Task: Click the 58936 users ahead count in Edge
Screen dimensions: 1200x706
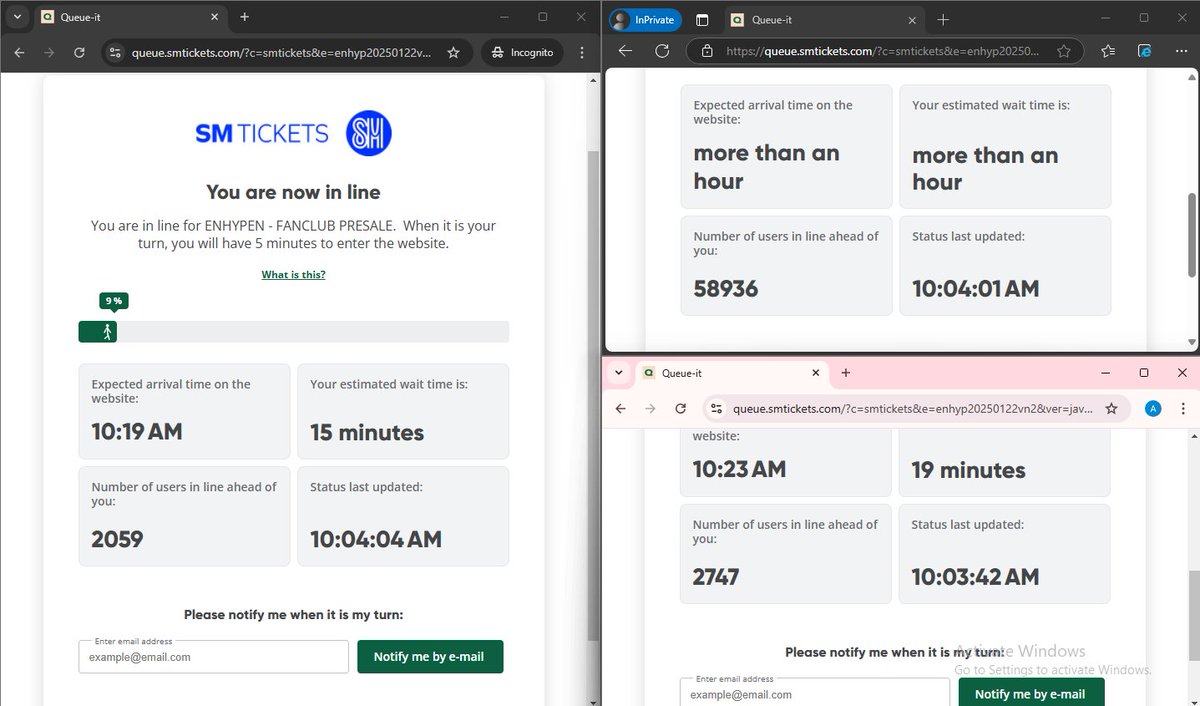Action: pos(726,289)
